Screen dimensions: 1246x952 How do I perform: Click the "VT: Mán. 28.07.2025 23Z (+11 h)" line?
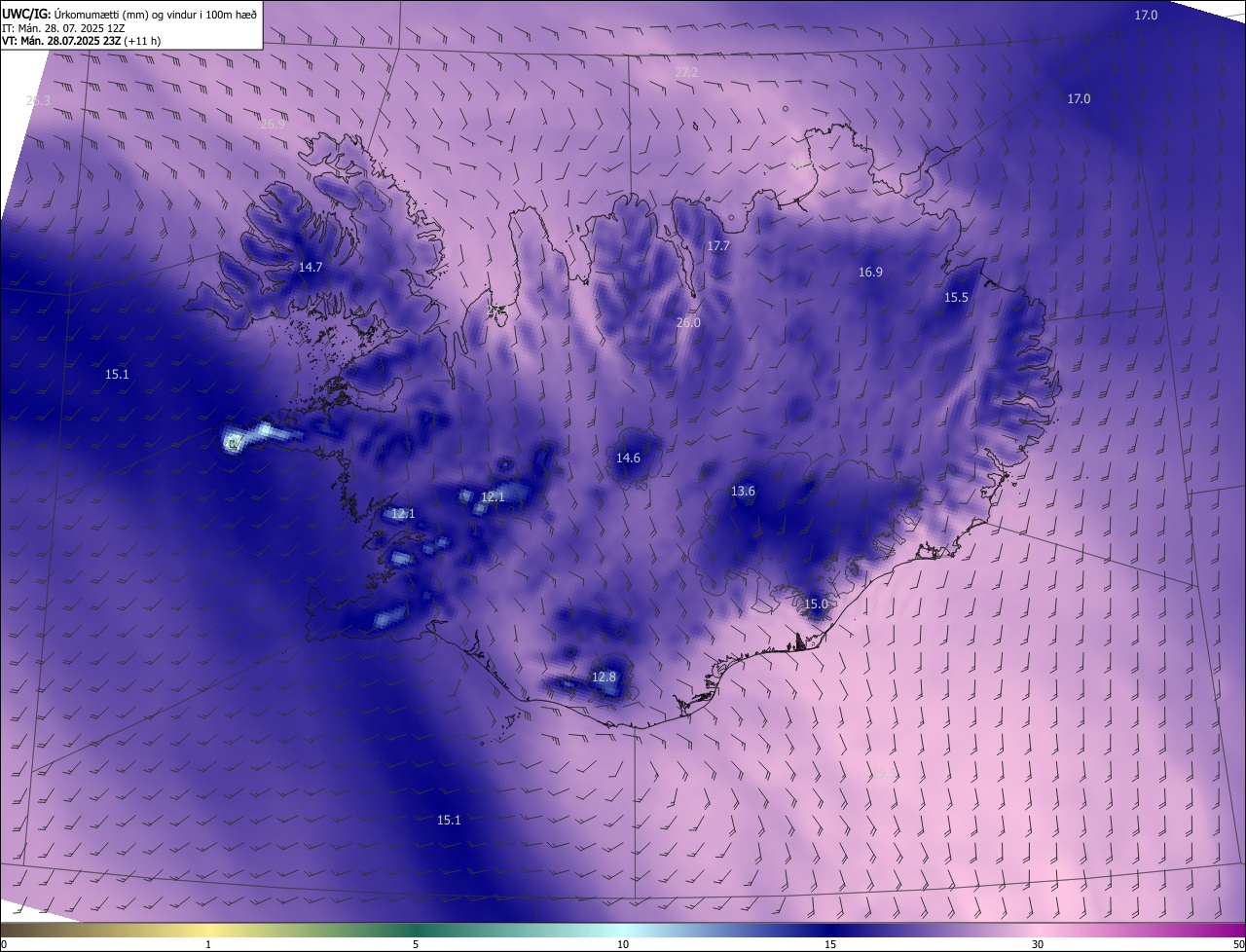click(81, 41)
